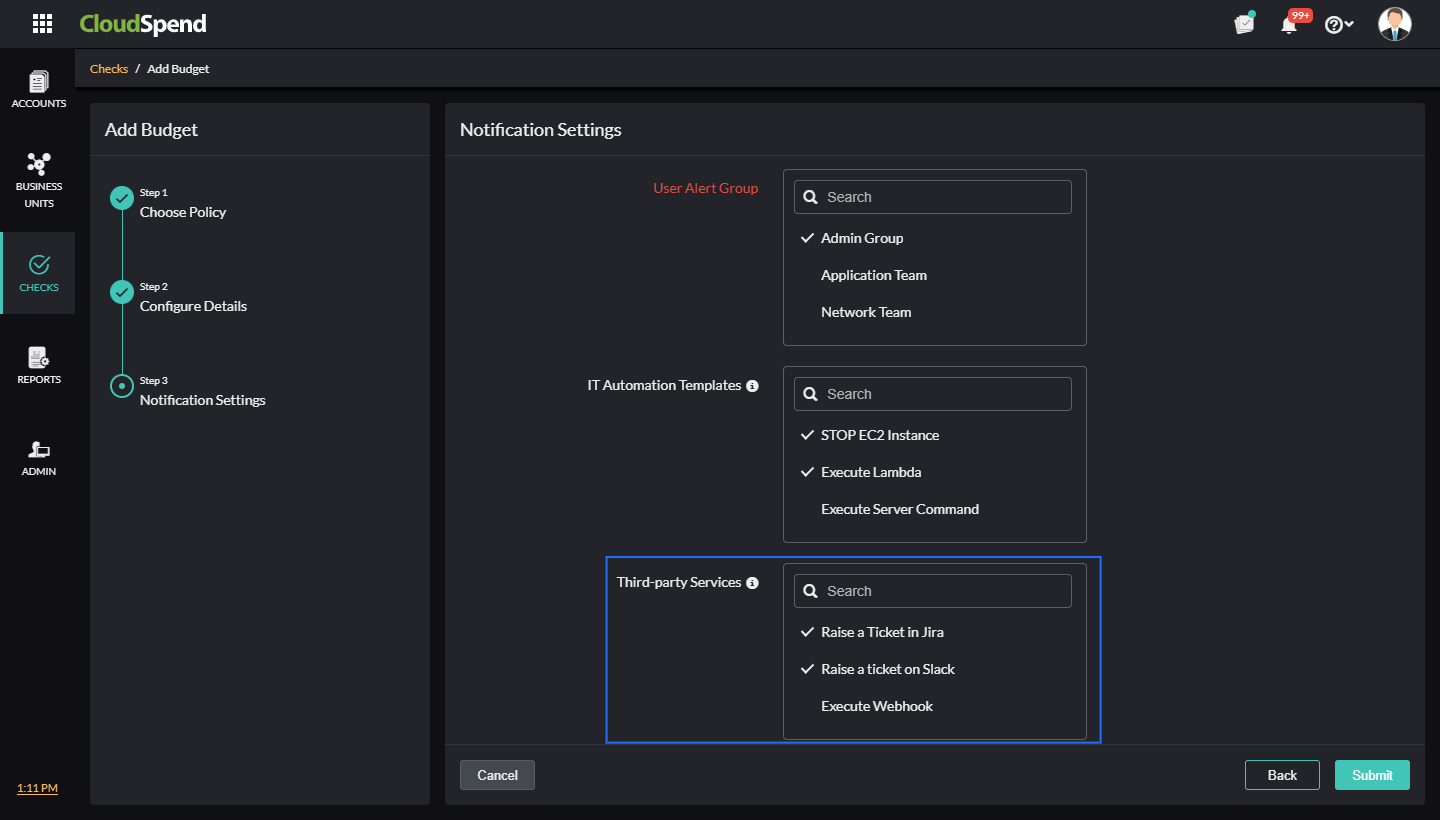Click the Checks breadcrumb link
This screenshot has height=820, width=1440.
coord(109,69)
